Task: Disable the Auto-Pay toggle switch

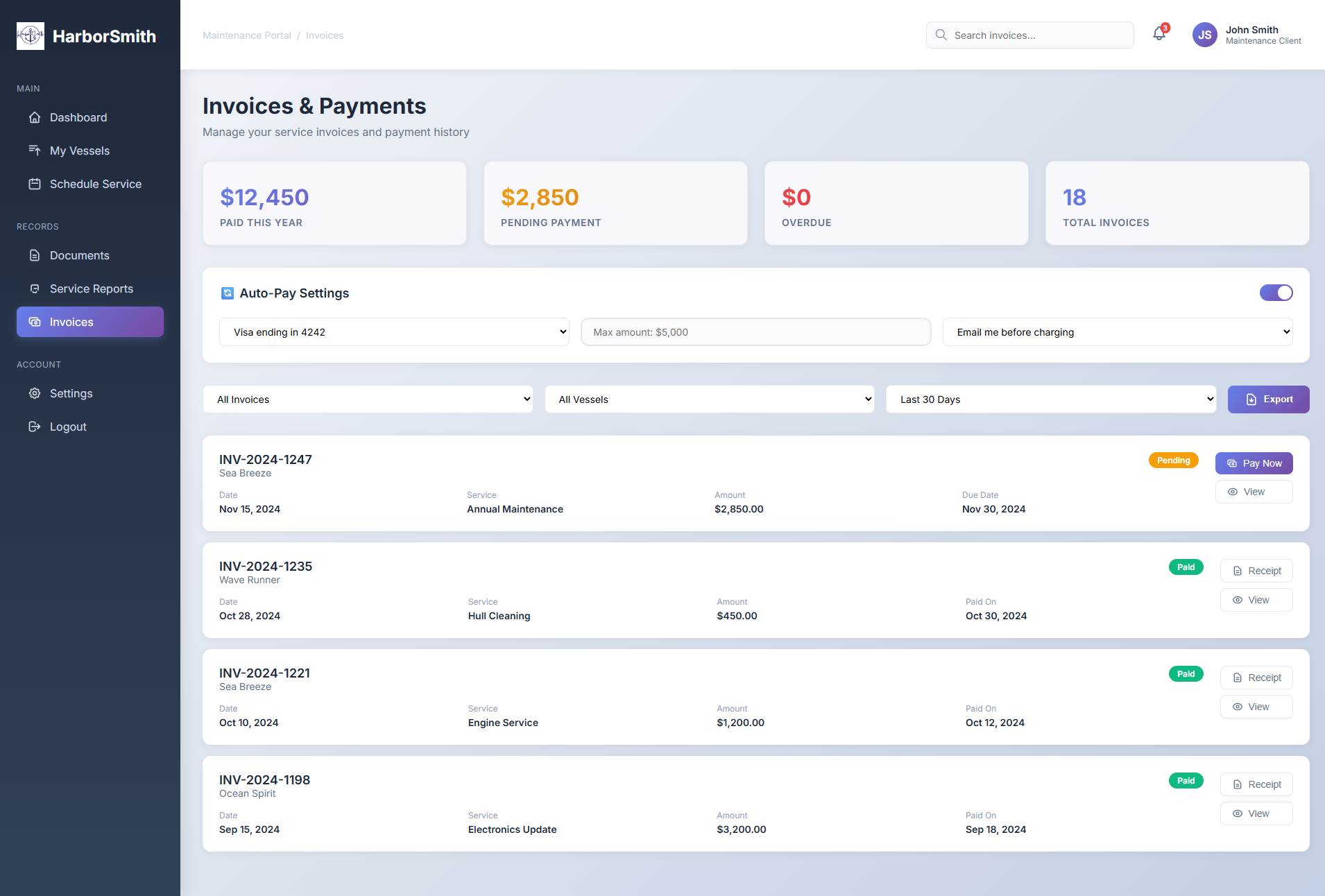Action: [1276, 293]
